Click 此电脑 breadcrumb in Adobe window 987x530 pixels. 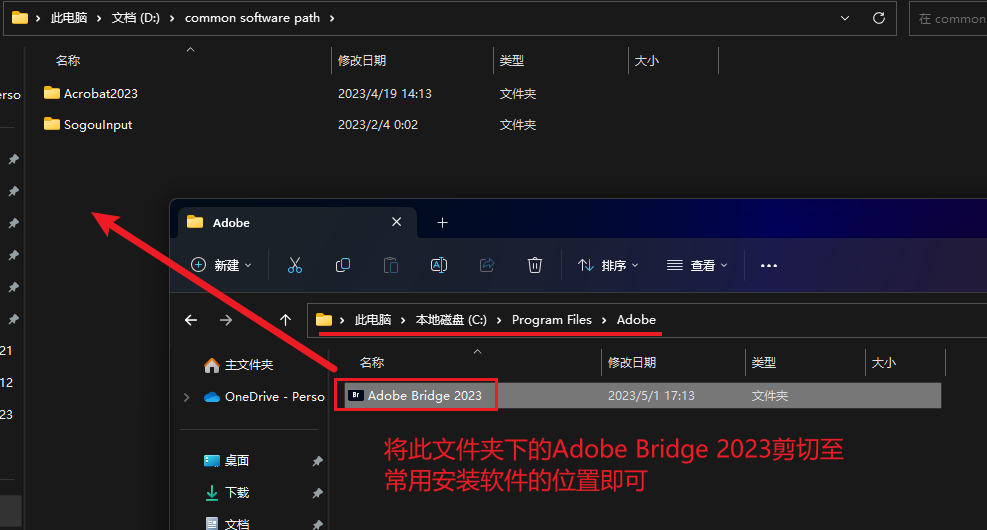tap(373, 320)
